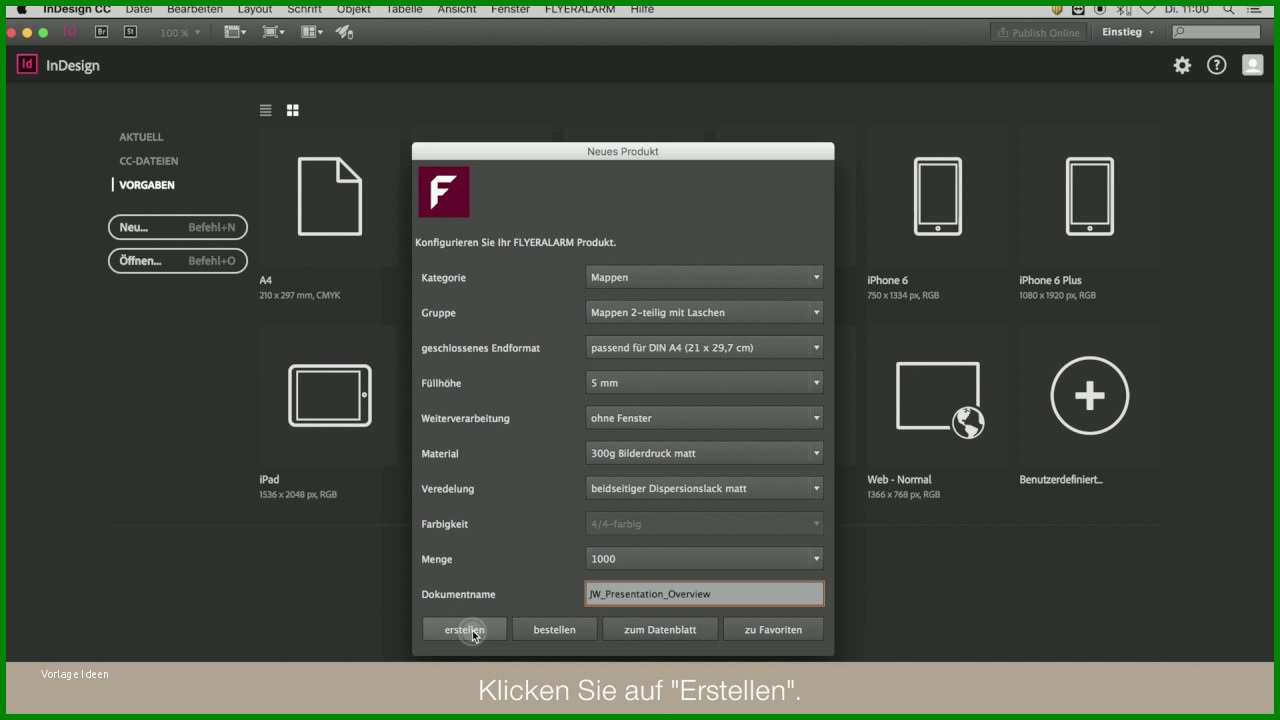Open the Veredelung dropdown
Image resolution: width=1280 pixels, height=720 pixels.
click(x=704, y=488)
